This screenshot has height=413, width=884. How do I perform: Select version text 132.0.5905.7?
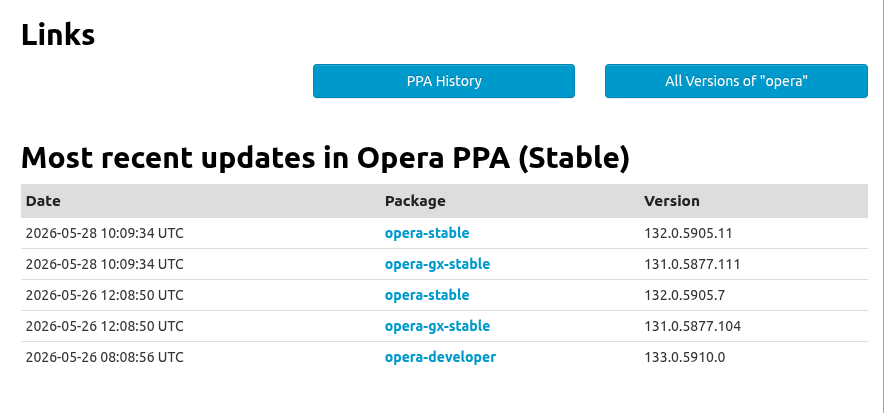684,295
